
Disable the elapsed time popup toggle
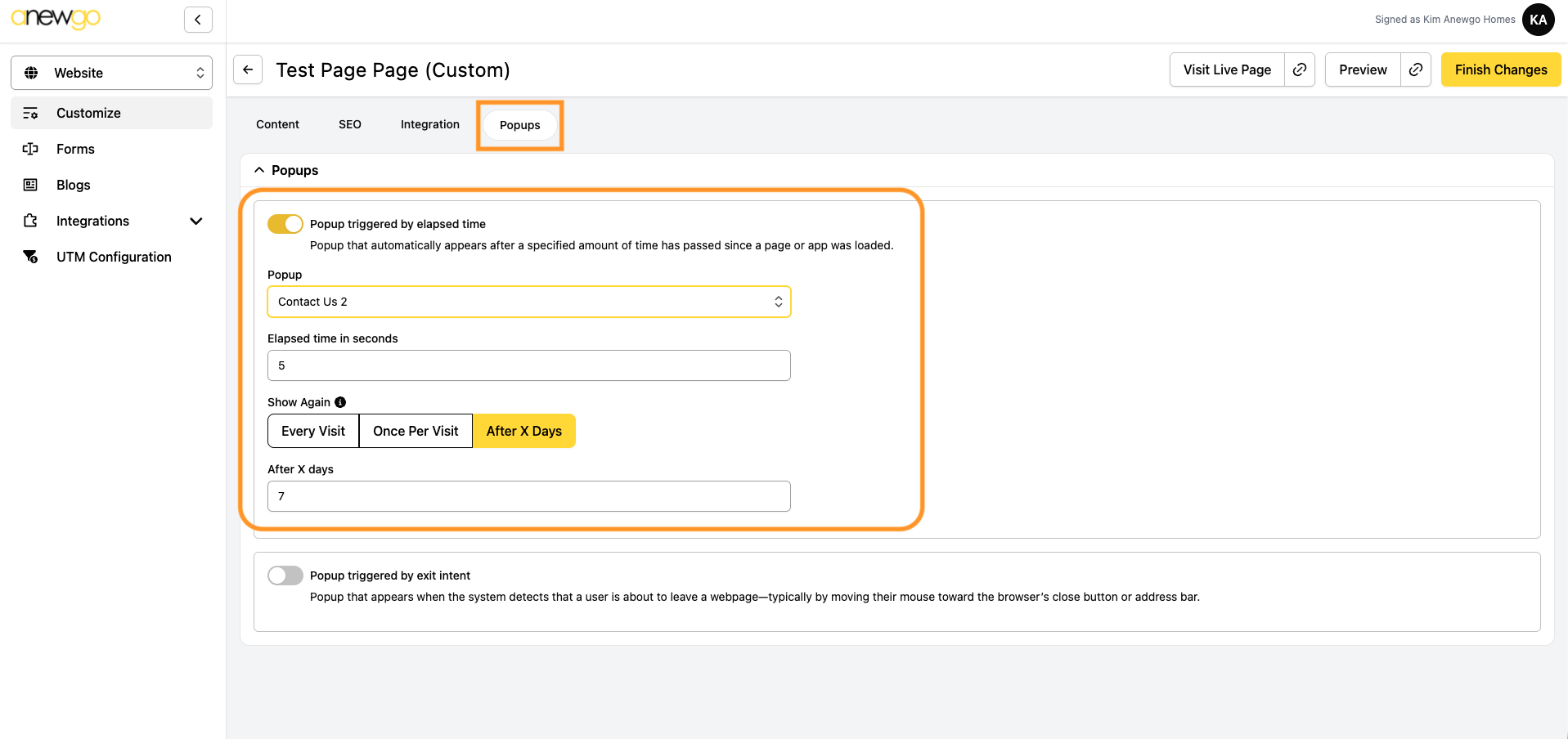[x=285, y=224]
